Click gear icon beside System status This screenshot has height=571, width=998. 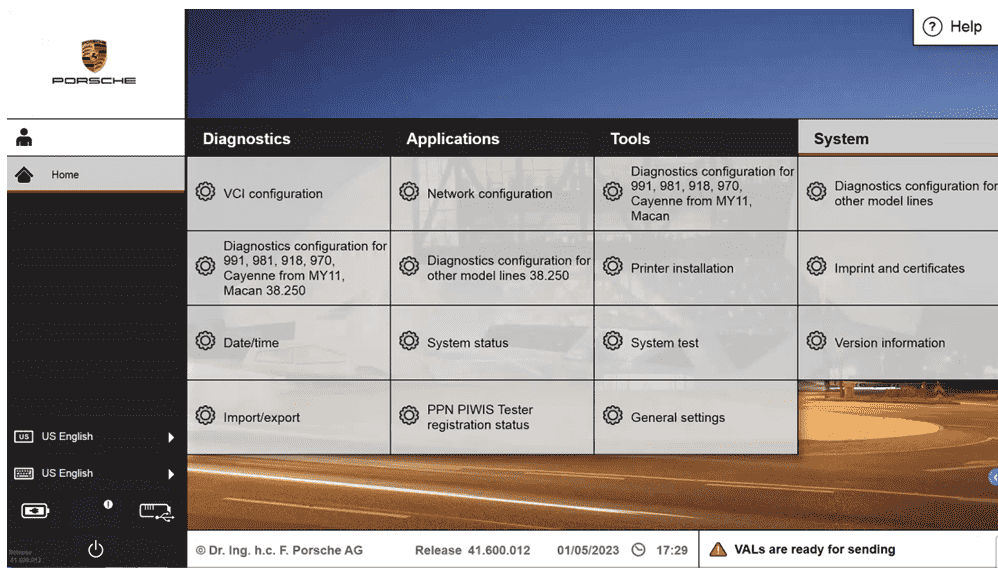click(x=409, y=341)
